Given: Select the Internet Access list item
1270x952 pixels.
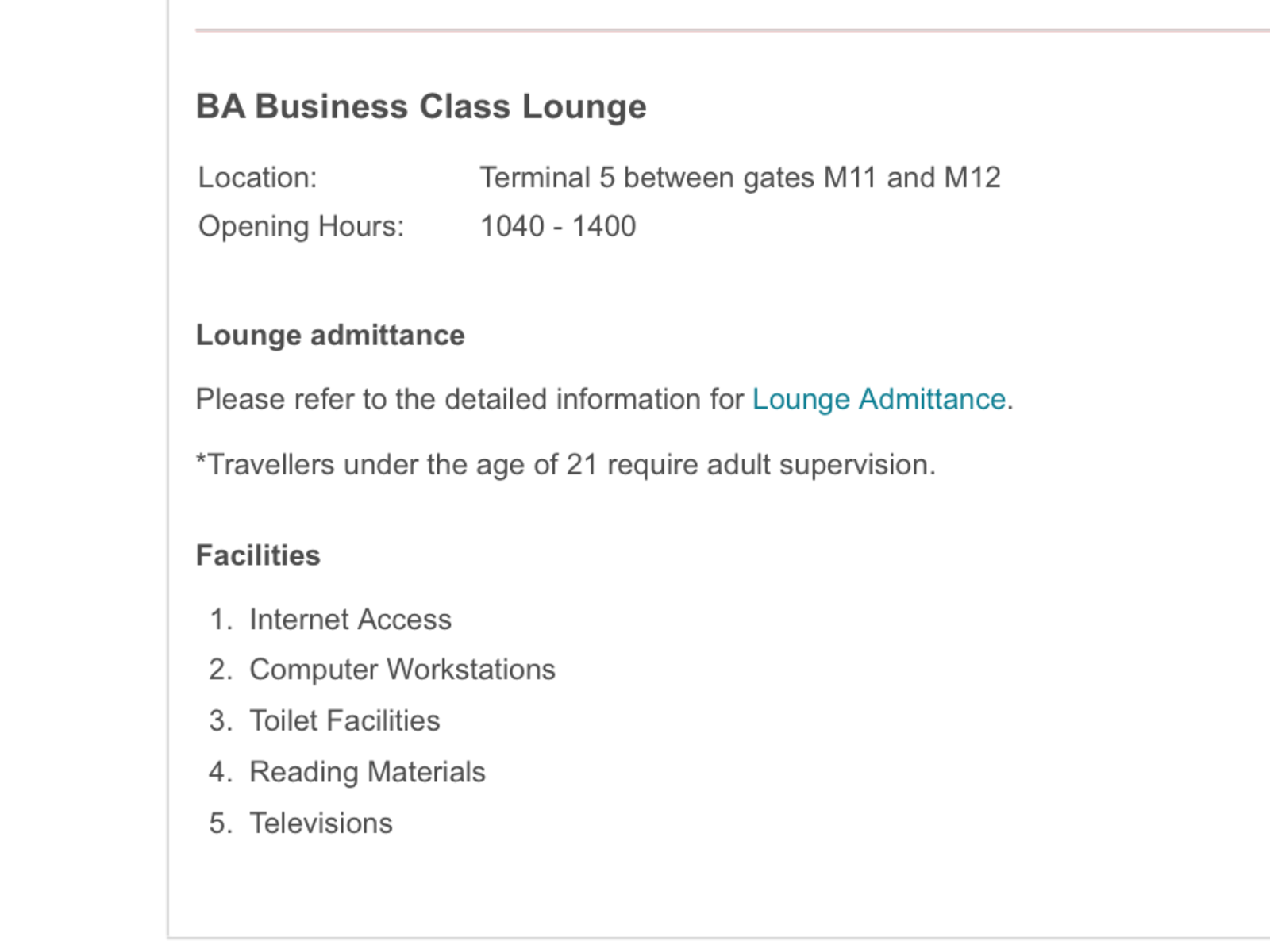Looking at the screenshot, I should point(350,620).
